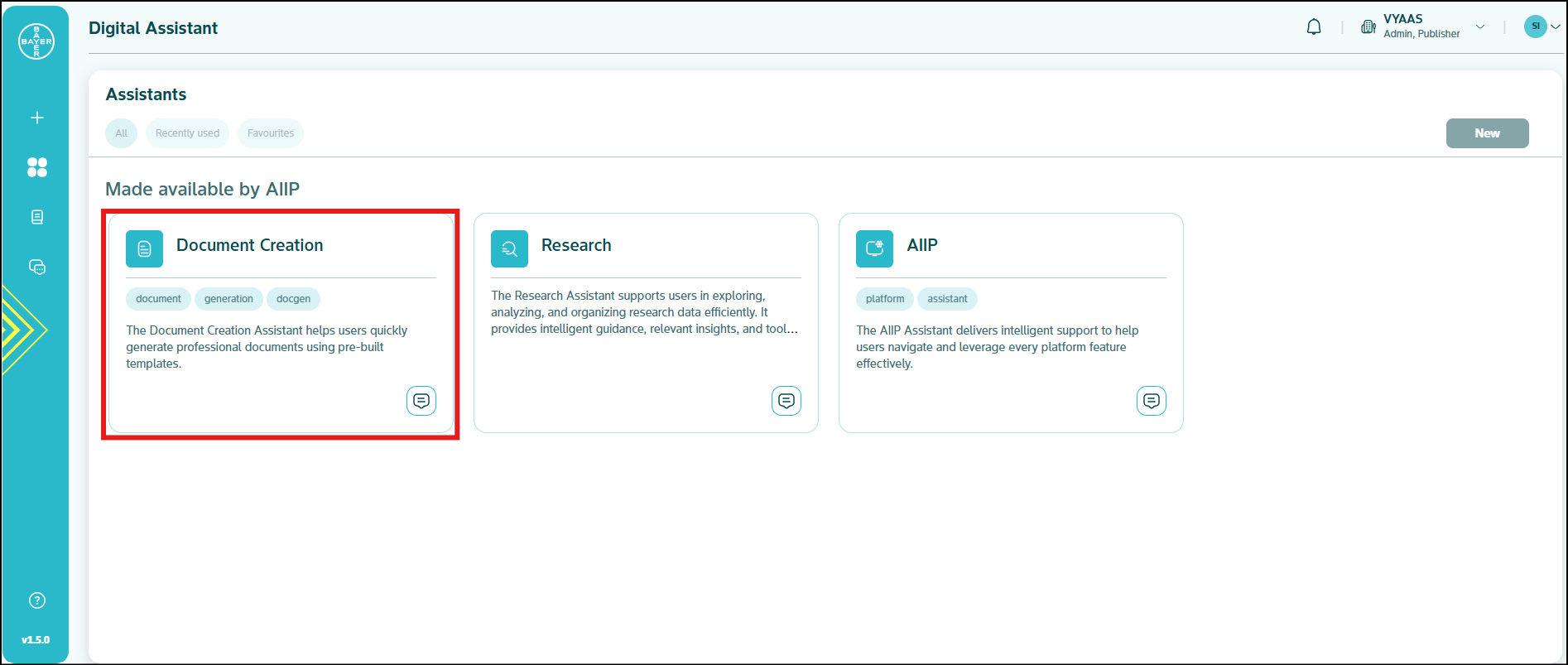Click the plus icon in the sidebar
The width and height of the screenshot is (1568, 665).
pyautogui.click(x=36, y=118)
